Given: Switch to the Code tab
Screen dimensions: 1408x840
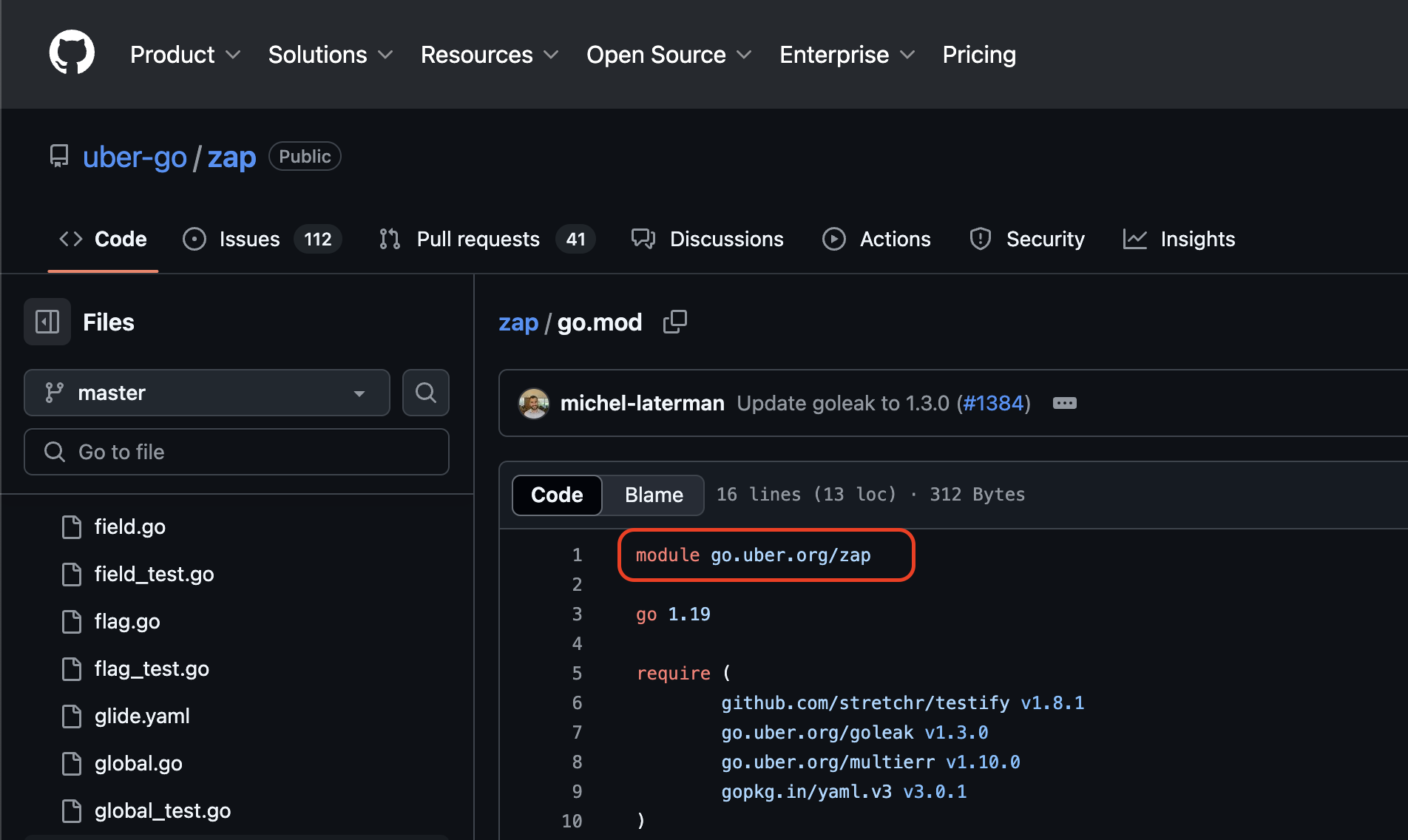Looking at the screenshot, I should click(103, 239).
